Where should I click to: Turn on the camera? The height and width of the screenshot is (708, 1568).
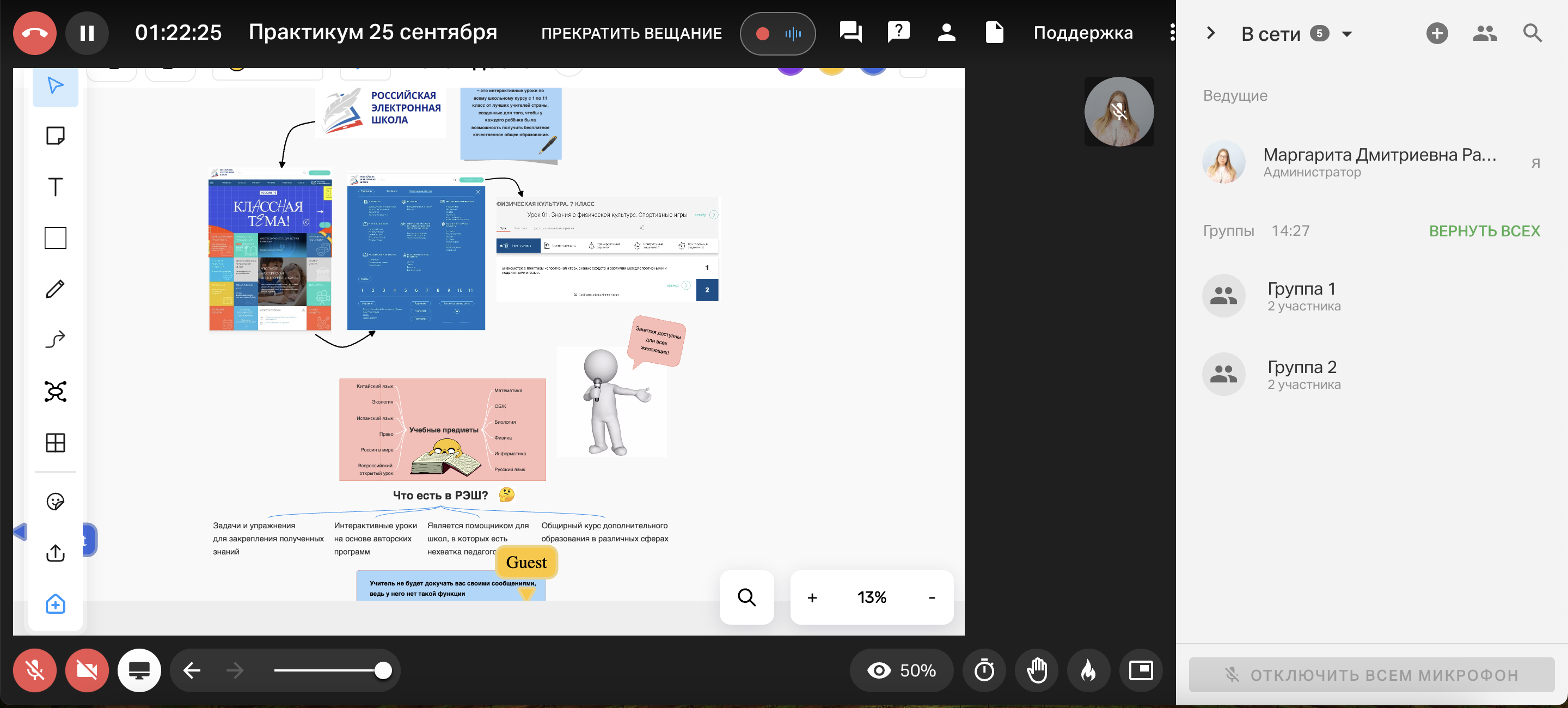(87, 670)
